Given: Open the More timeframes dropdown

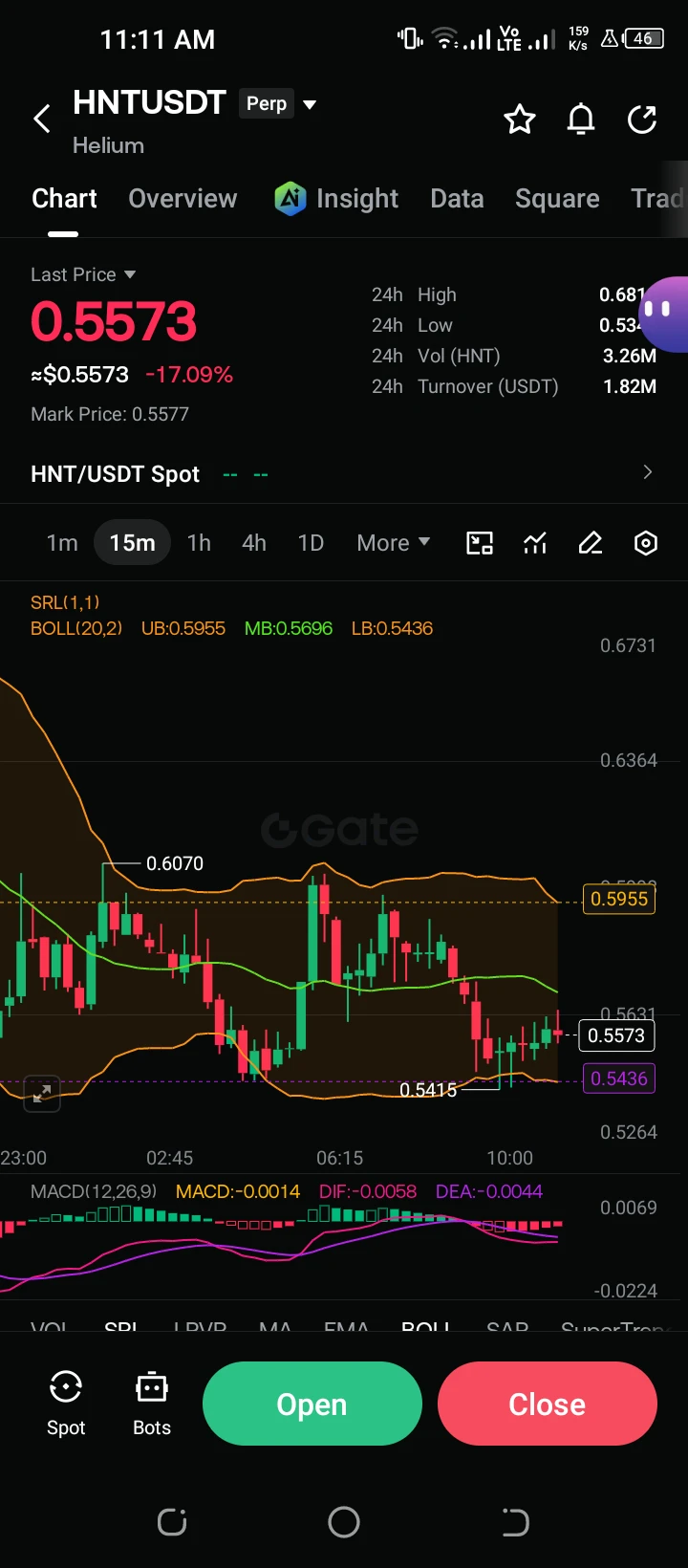Looking at the screenshot, I should point(393,543).
